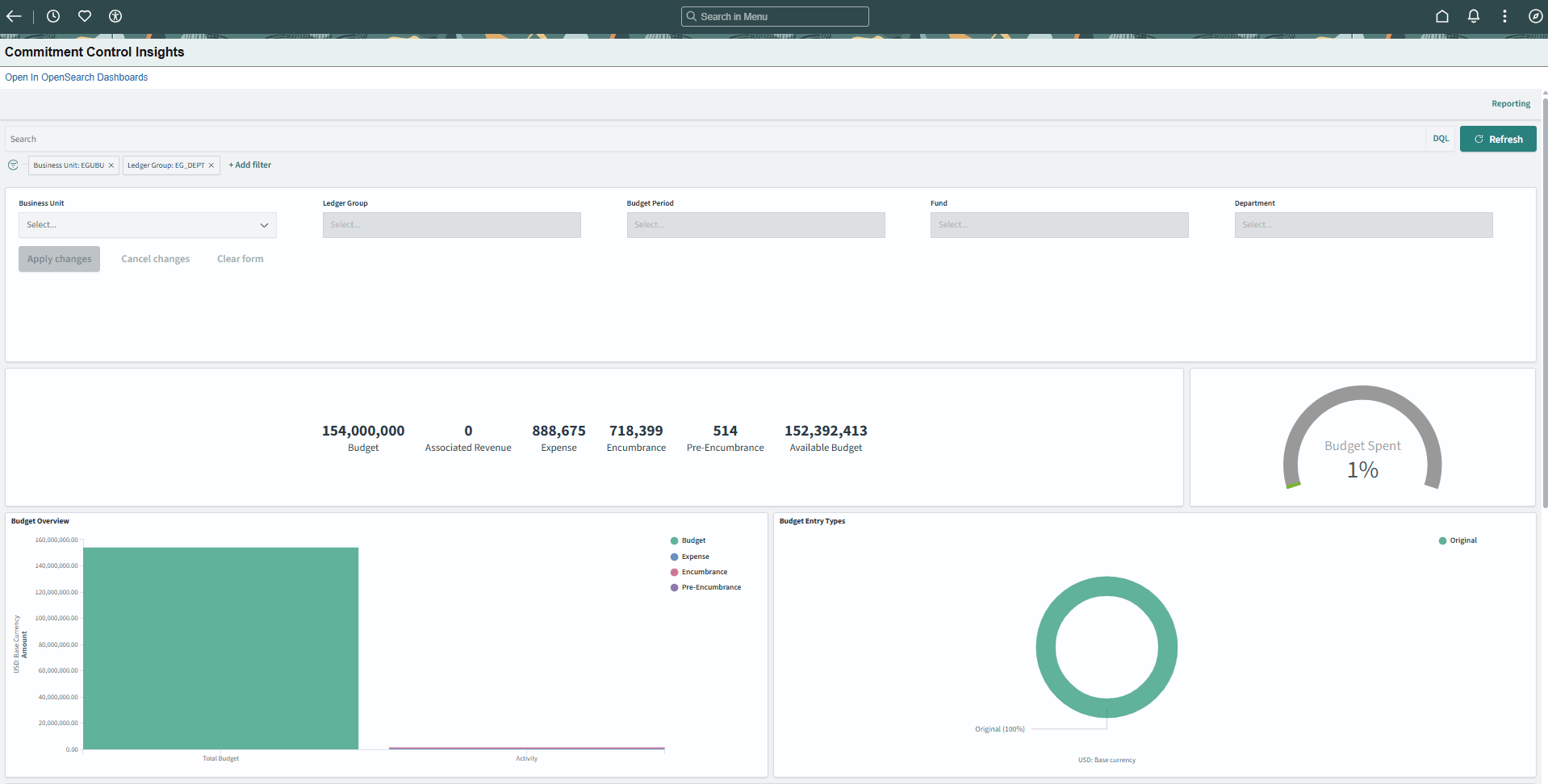Click the Favorites heart icon
This screenshot has width=1548, height=784.
click(x=84, y=16)
